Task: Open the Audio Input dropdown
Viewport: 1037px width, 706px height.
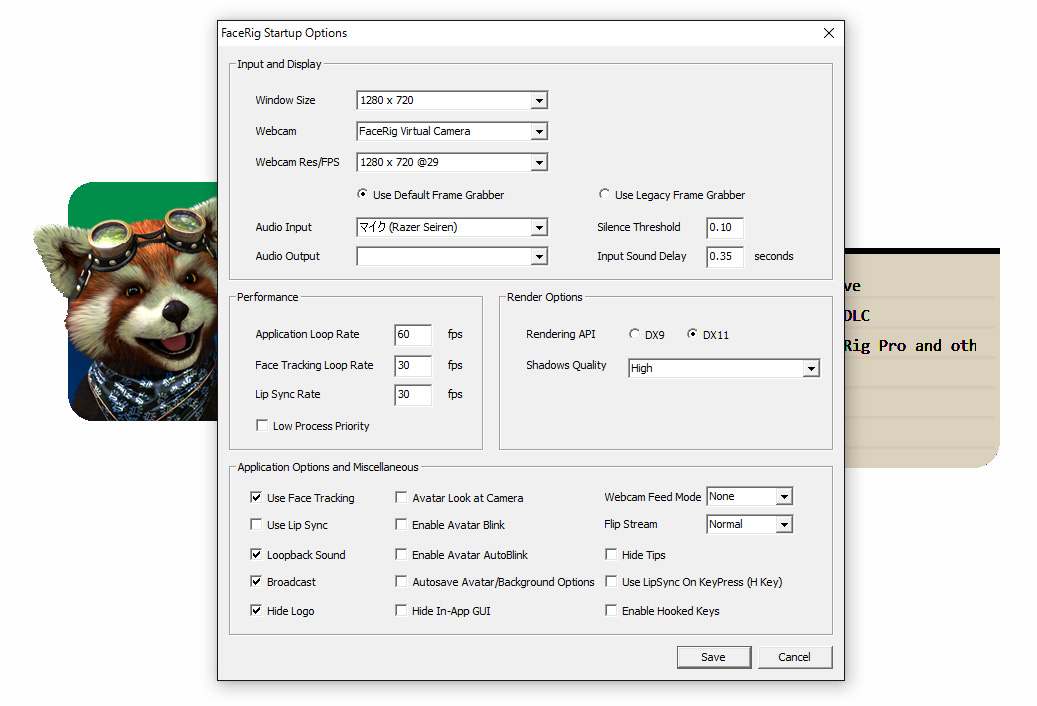Action: (x=539, y=227)
